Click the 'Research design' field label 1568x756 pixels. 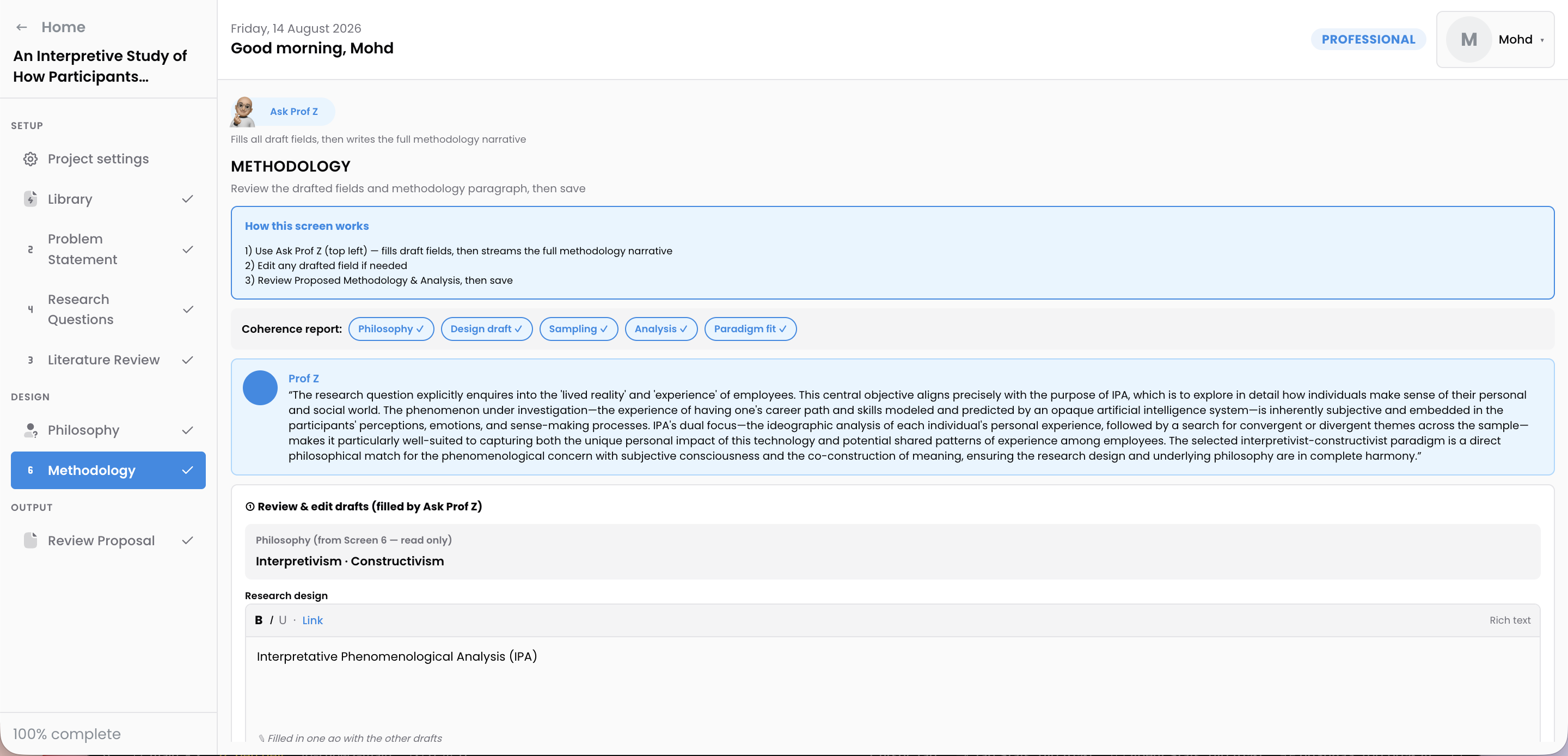click(x=286, y=596)
